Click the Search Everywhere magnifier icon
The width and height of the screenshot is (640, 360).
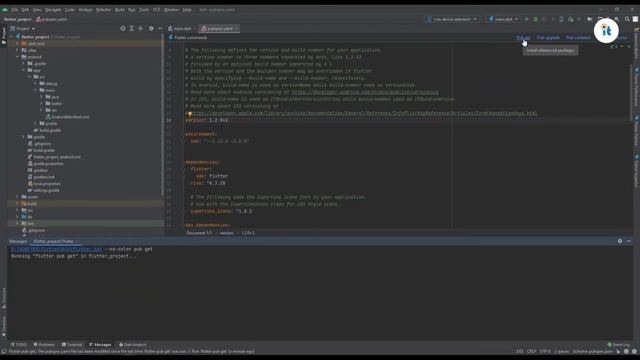(x=627, y=19)
